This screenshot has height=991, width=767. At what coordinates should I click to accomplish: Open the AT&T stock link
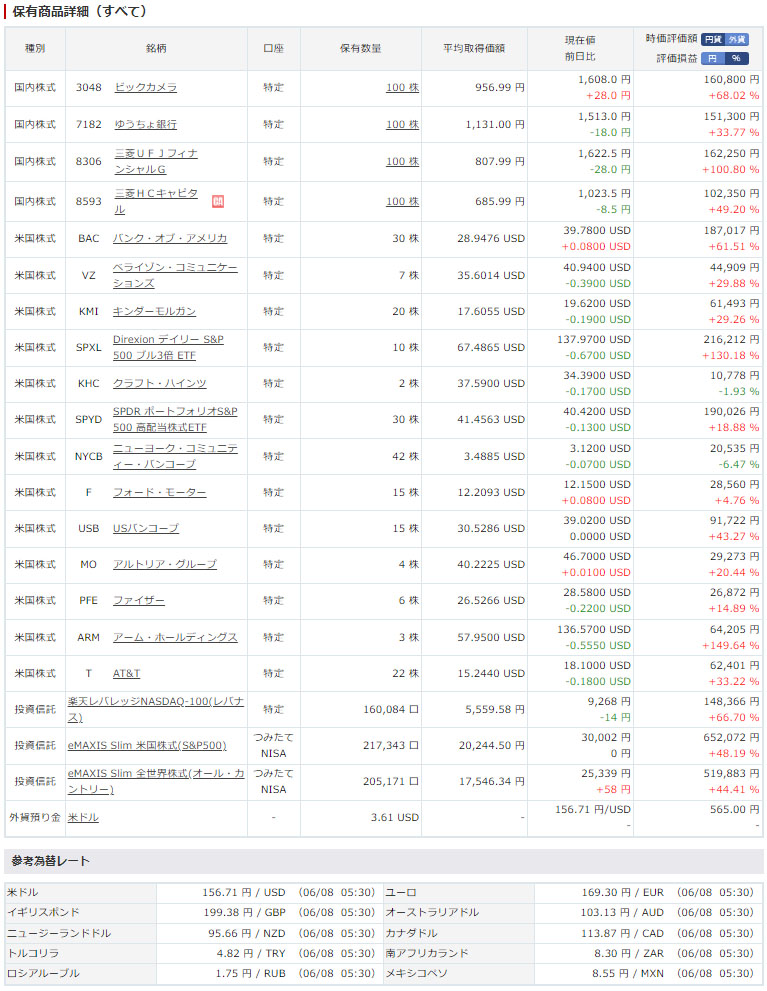pyautogui.click(x=126, y=673)
